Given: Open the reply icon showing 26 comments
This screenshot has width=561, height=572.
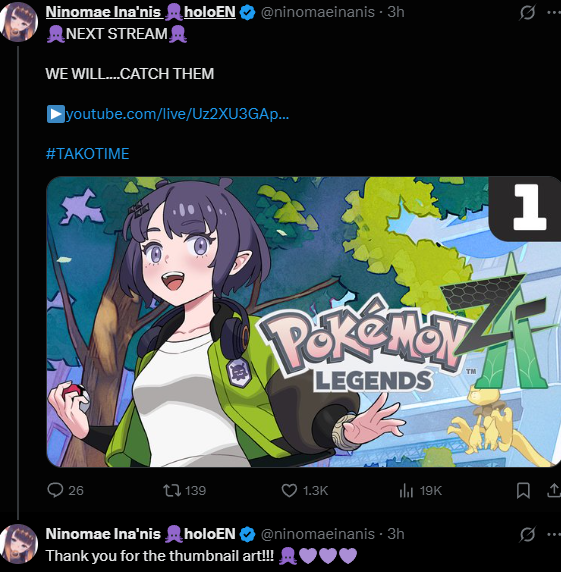Looking at the screenshot, I should tap(55, 490).
